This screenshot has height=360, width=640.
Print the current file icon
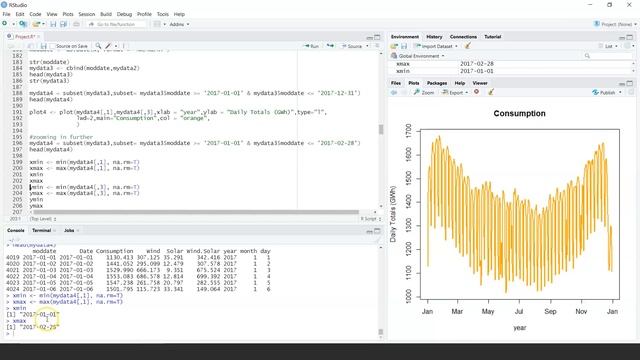coord(76,24)
